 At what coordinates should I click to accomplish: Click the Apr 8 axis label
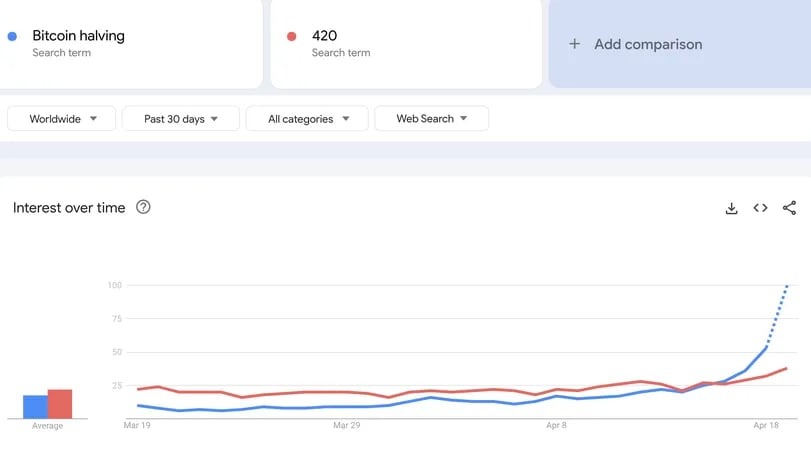(557, 425)
